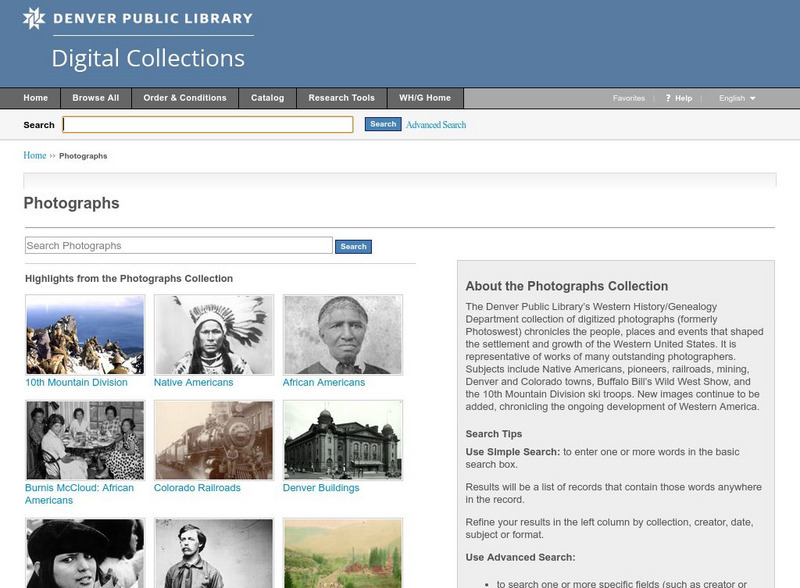Open the green landscape painting thumbnail
The height and width of the screenshot is (588, 800).
(343, 553)
